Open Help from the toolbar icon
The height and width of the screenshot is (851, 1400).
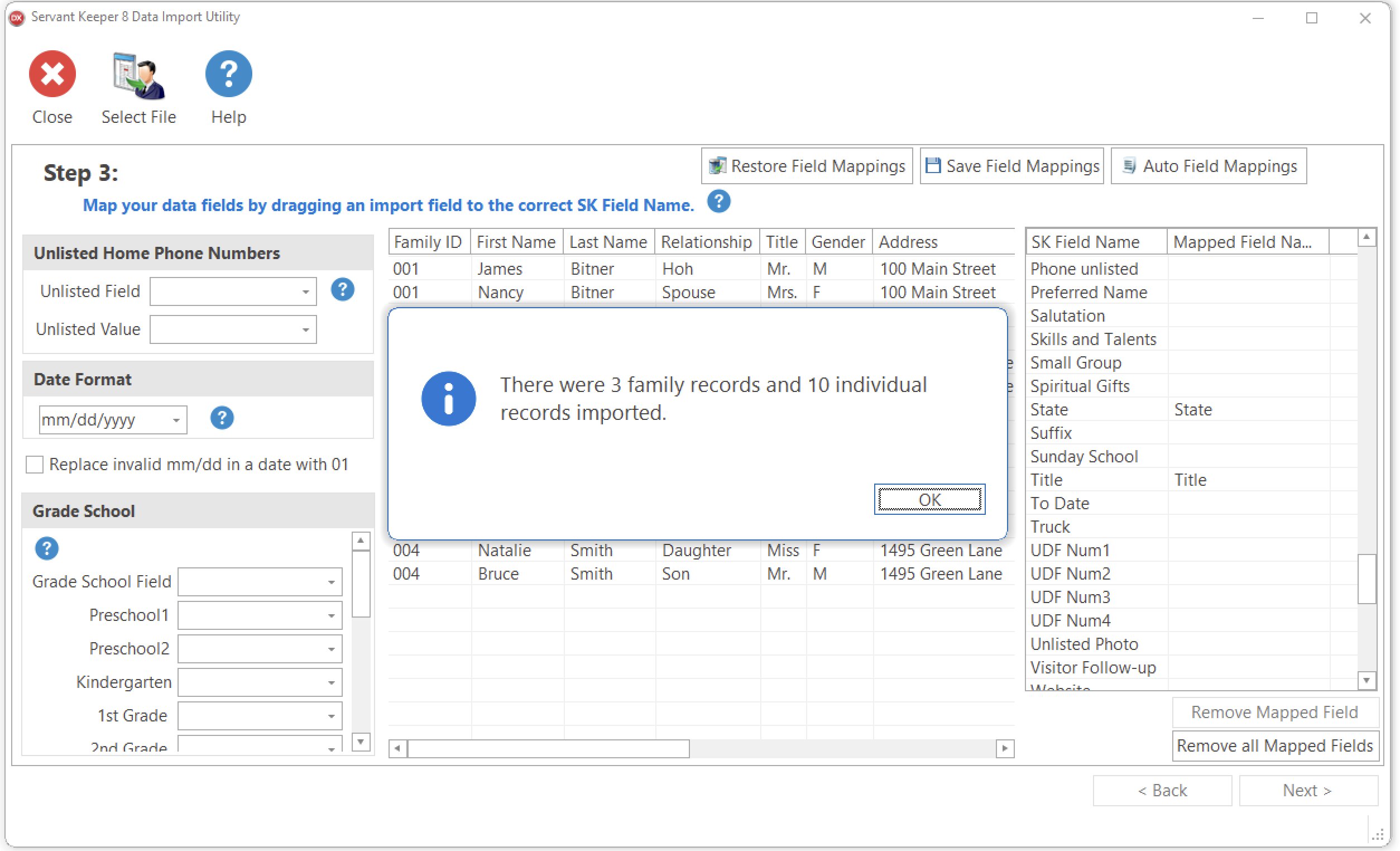[228, 73]
